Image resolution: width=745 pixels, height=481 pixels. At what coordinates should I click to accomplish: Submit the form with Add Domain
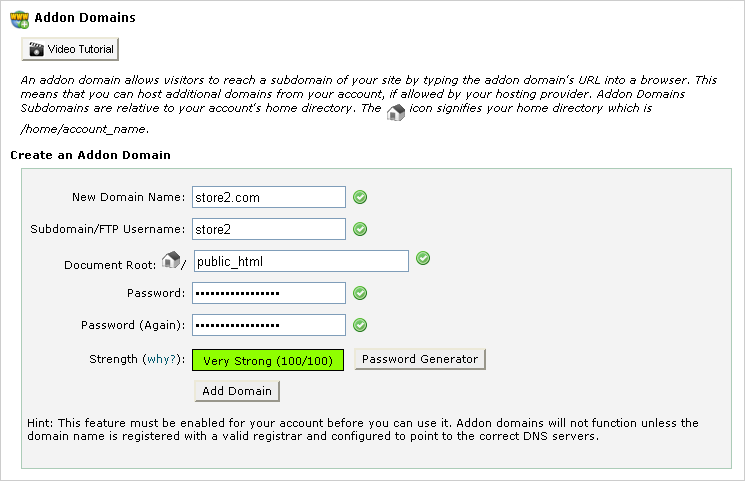(237, 391)
